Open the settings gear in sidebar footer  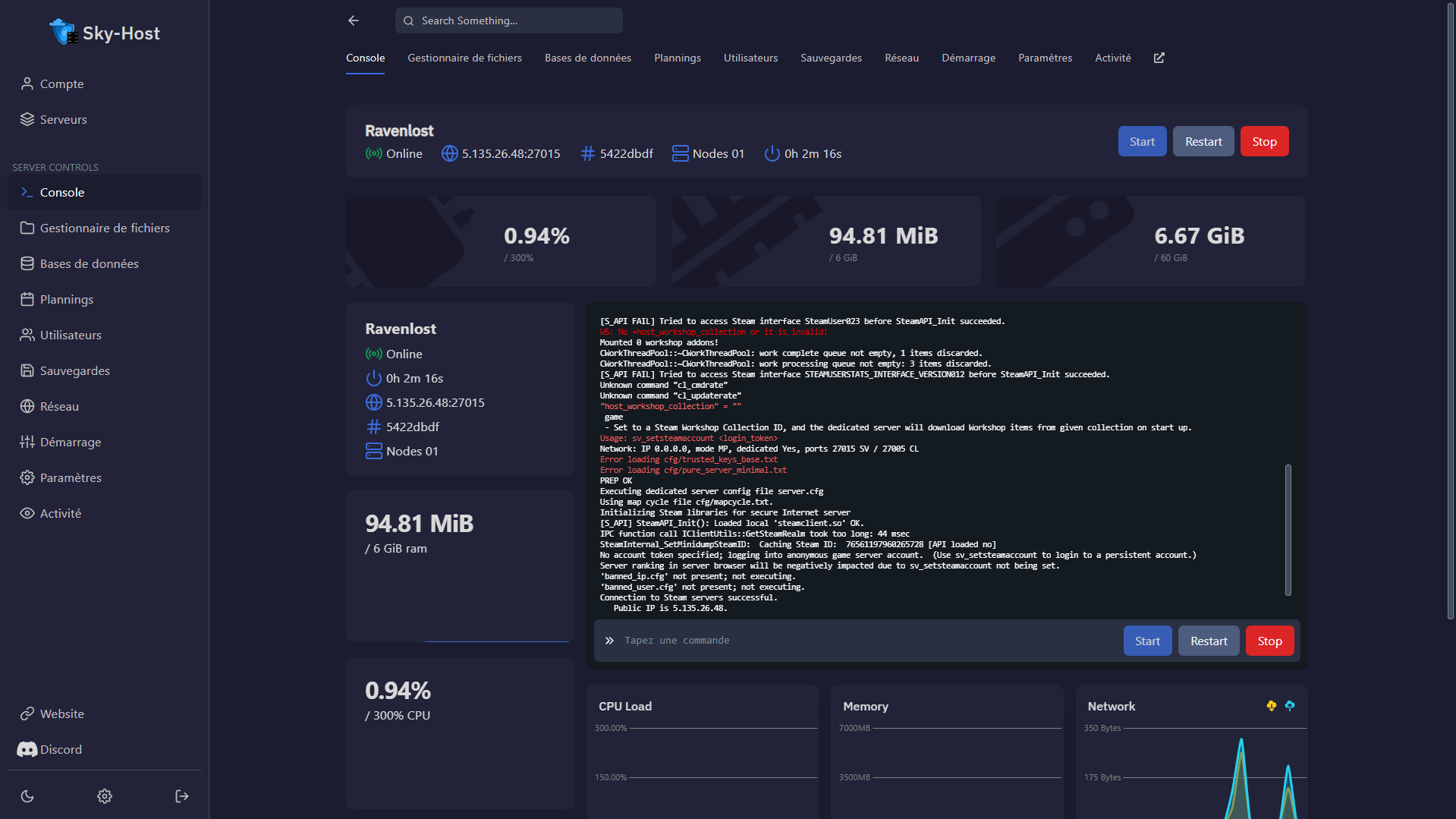tap(105, 796)
